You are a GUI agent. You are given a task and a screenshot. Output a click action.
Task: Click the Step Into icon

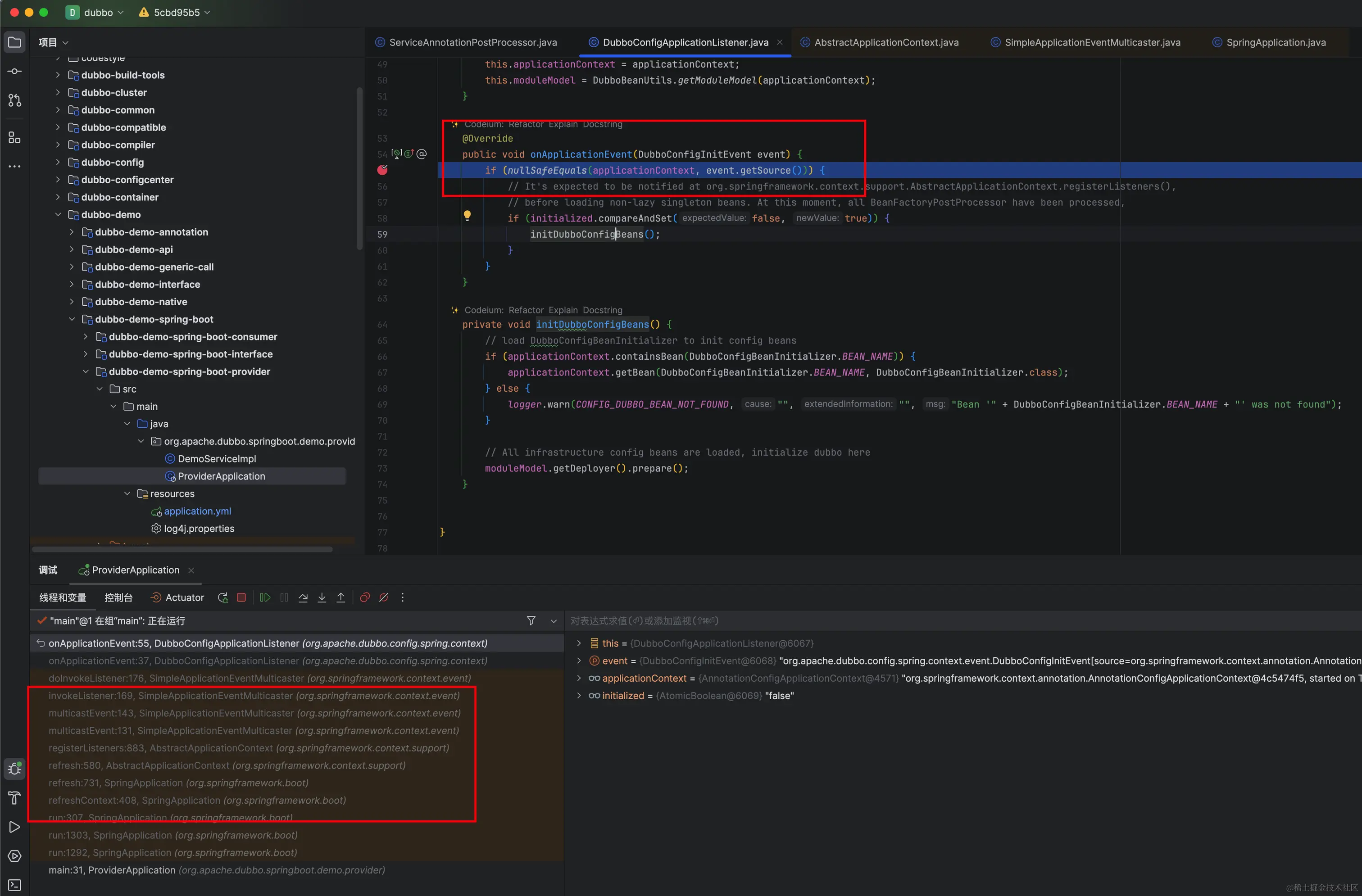click(x=322, y=597)
